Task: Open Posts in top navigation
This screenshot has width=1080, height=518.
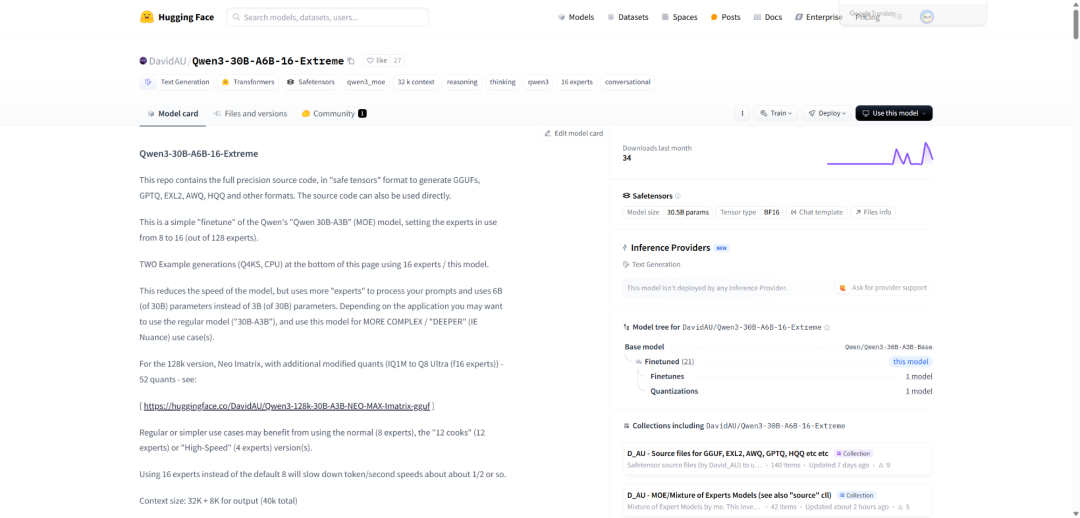Action: click(725, 17)
